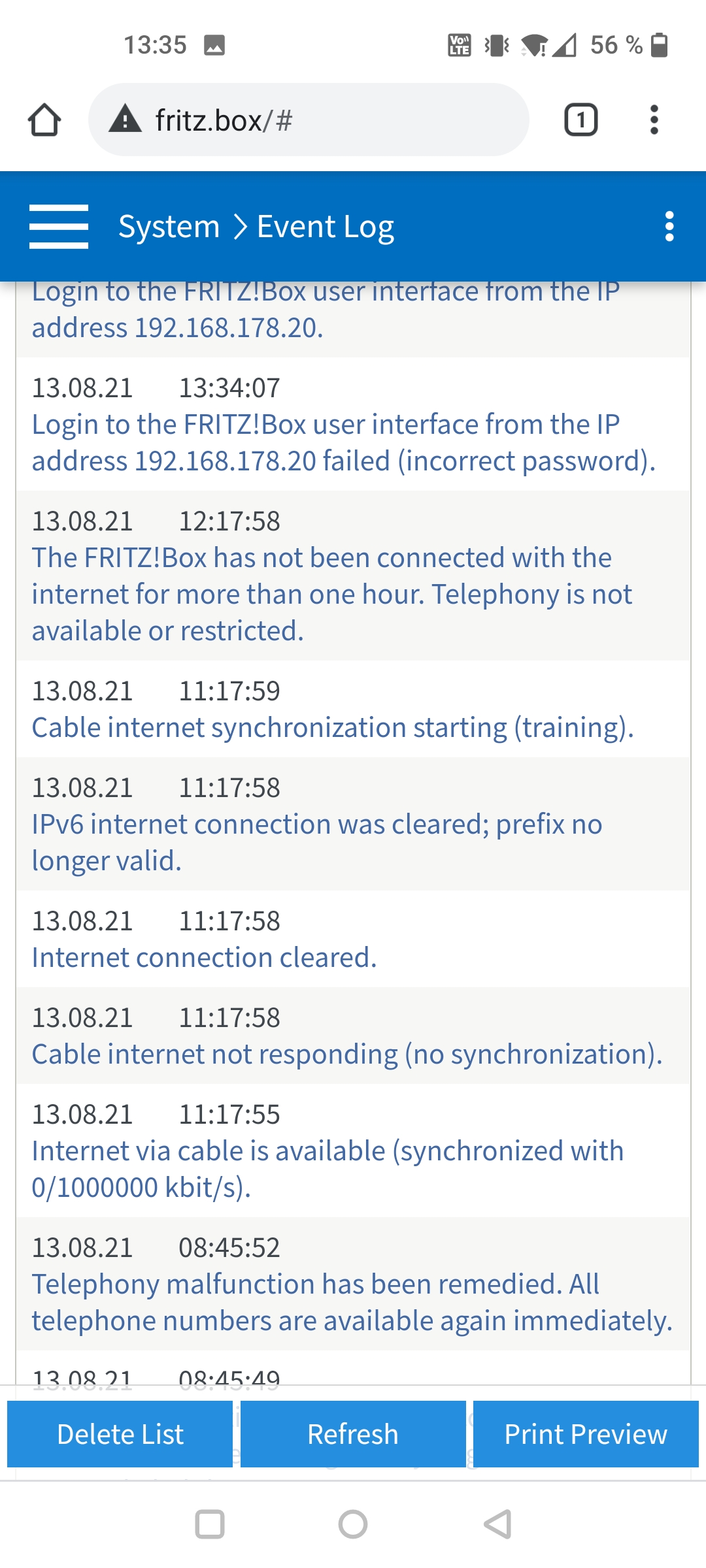This screenshot has width=706, height=1568.
Task: Open the browser three-dot overflow menu
Action: (654, 120)
